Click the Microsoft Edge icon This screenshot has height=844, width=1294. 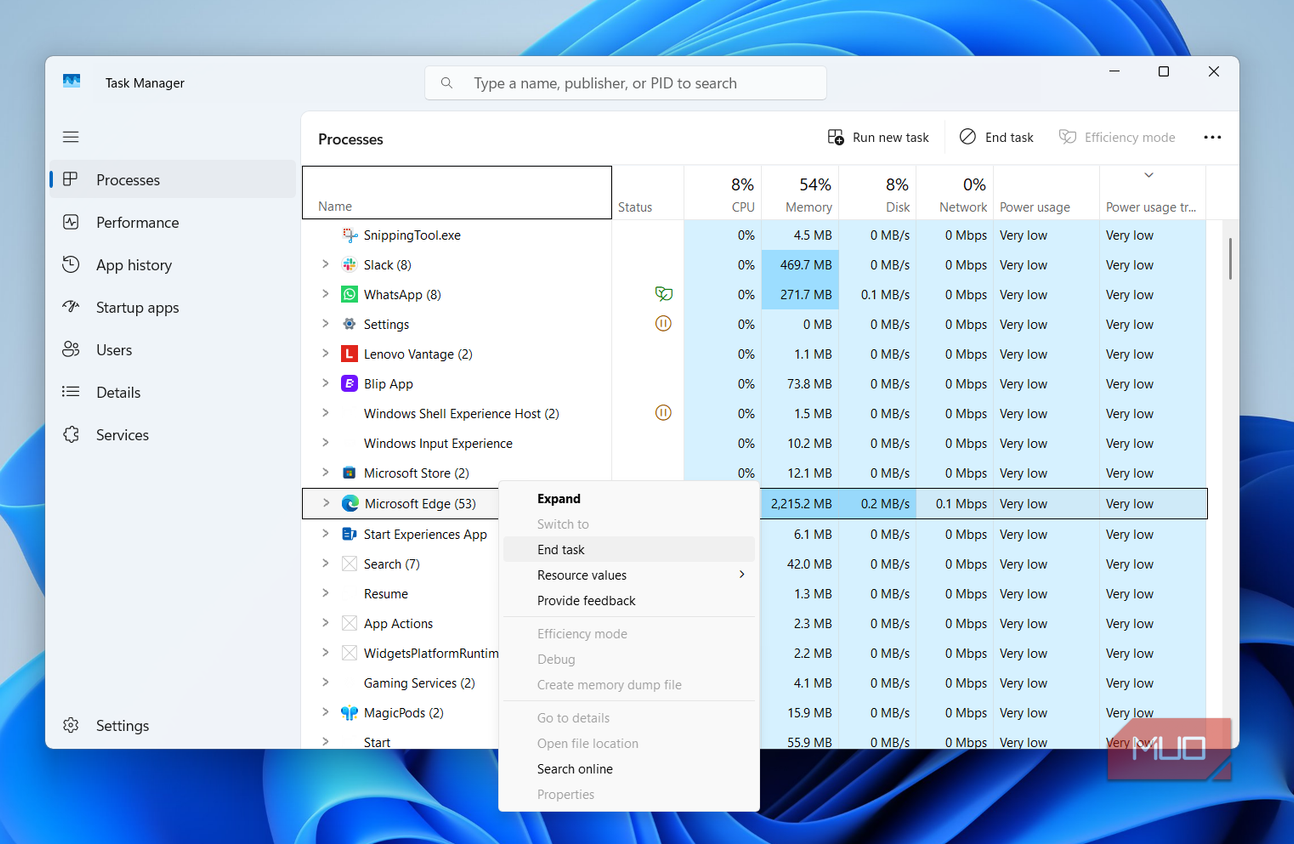350,504
